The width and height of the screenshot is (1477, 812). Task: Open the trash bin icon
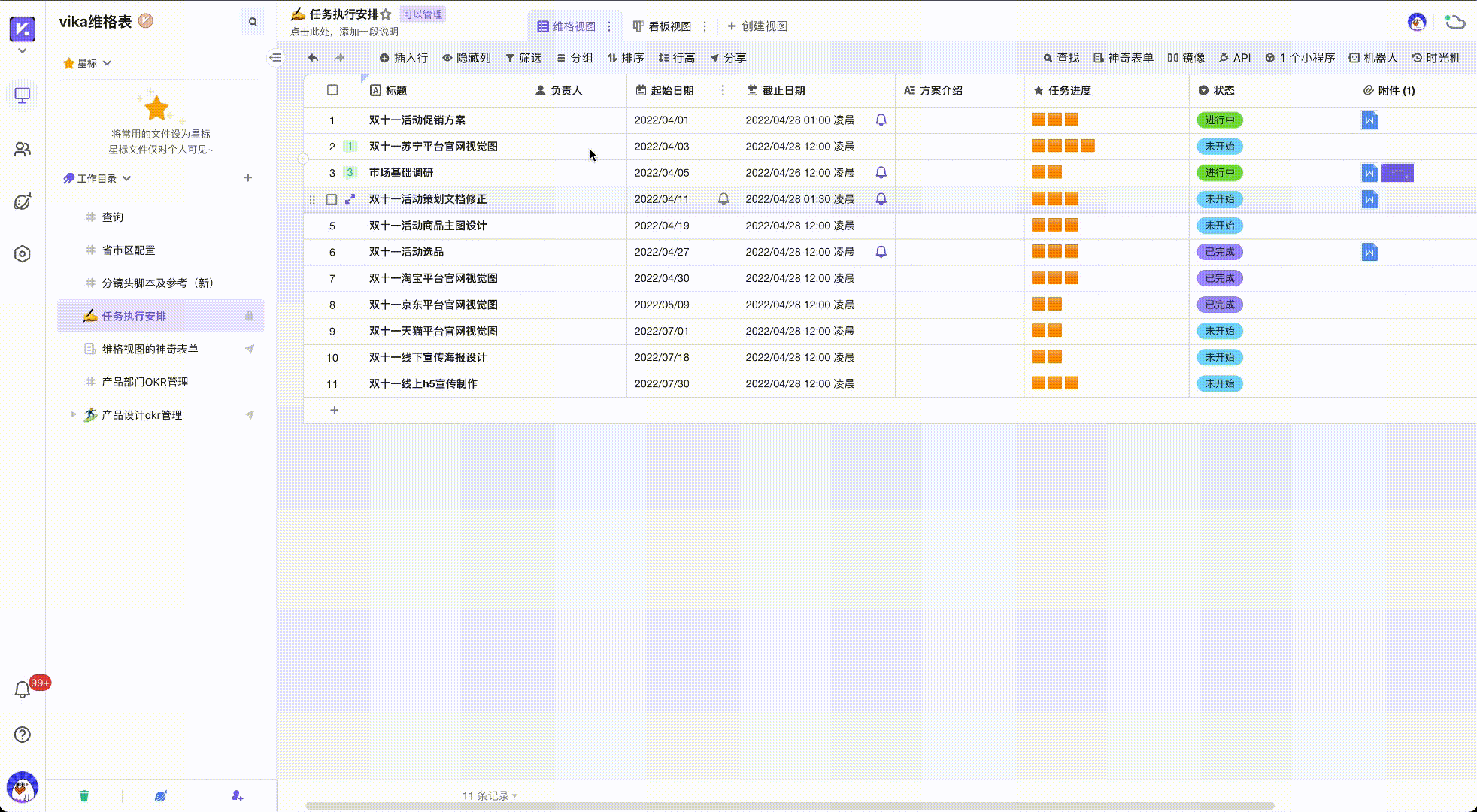pyautogui.click(x=84, y=795)
